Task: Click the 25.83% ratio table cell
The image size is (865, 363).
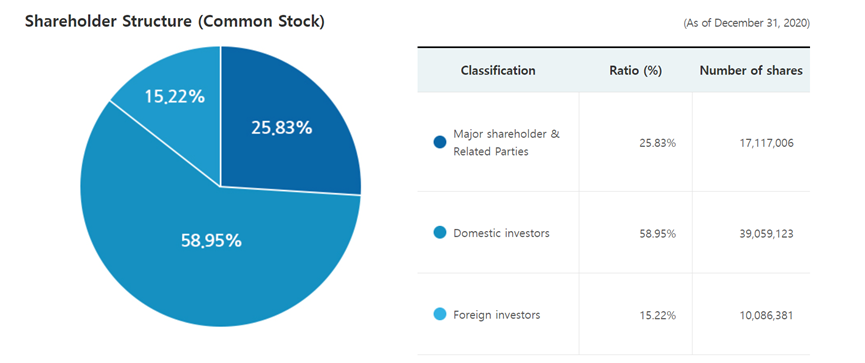Action: (x=656, y=143)
